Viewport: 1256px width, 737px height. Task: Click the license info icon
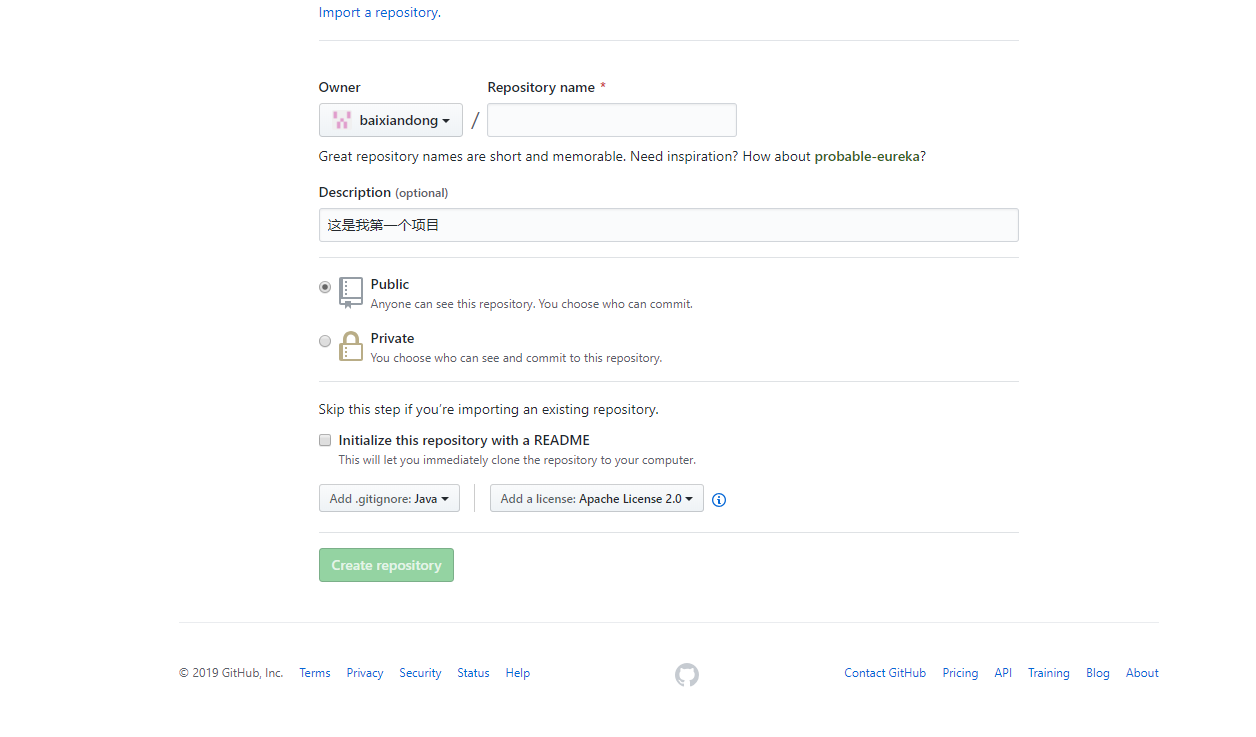coord(718,500)
